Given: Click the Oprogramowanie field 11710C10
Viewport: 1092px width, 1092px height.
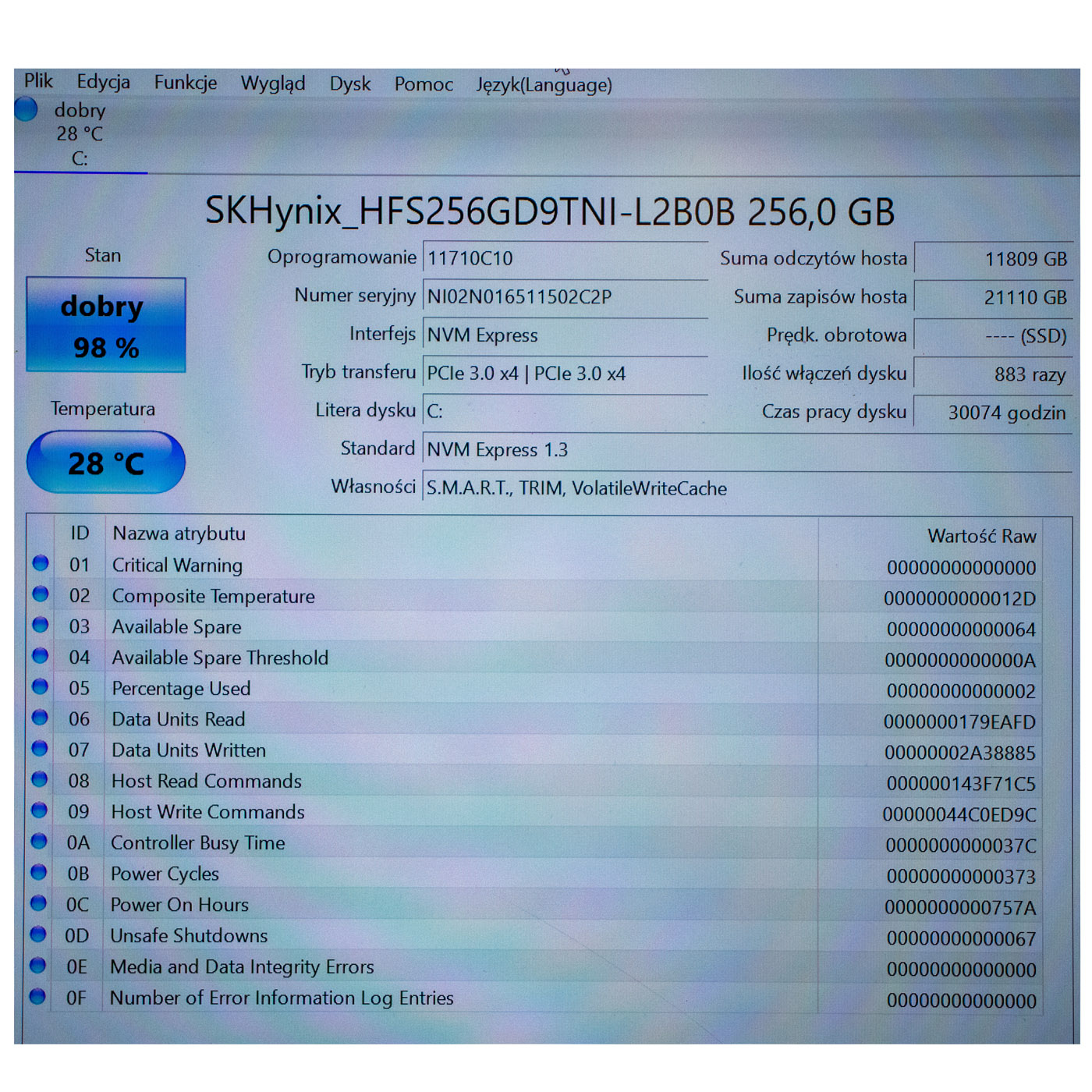Looking at the screenshot, I should 565,259.
